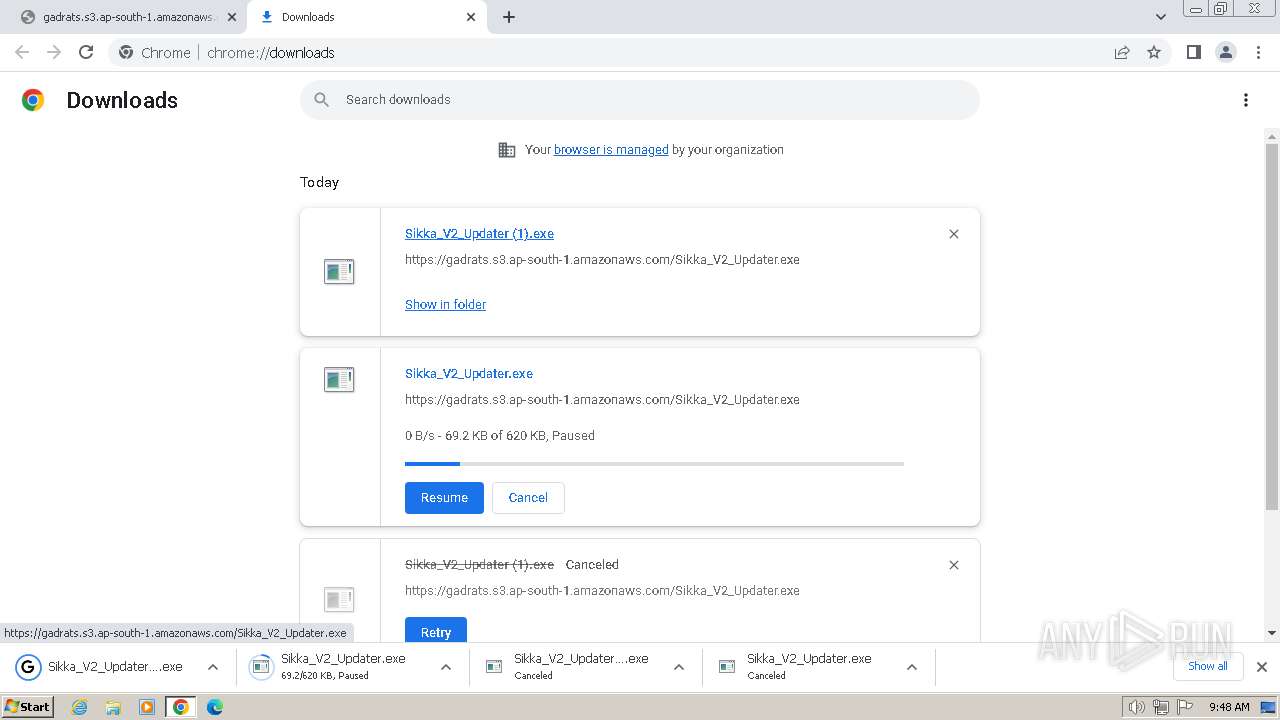Viewport: 1280px width, 720px height.
Task: Click the Chrome logo beside Downloads heading
Action: (x=33, y=100)
